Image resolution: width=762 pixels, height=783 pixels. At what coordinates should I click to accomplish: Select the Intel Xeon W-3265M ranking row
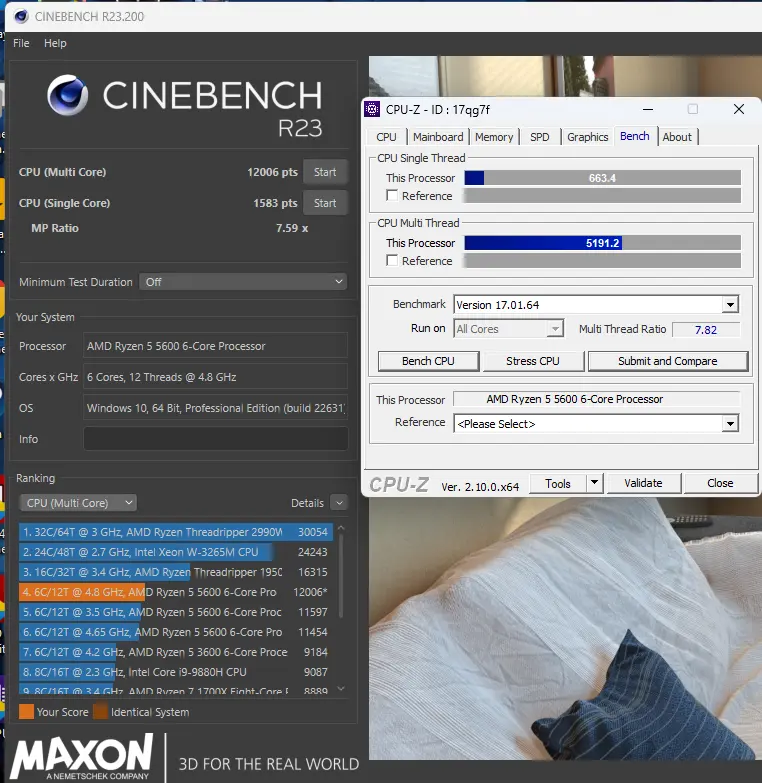point(176,552)
